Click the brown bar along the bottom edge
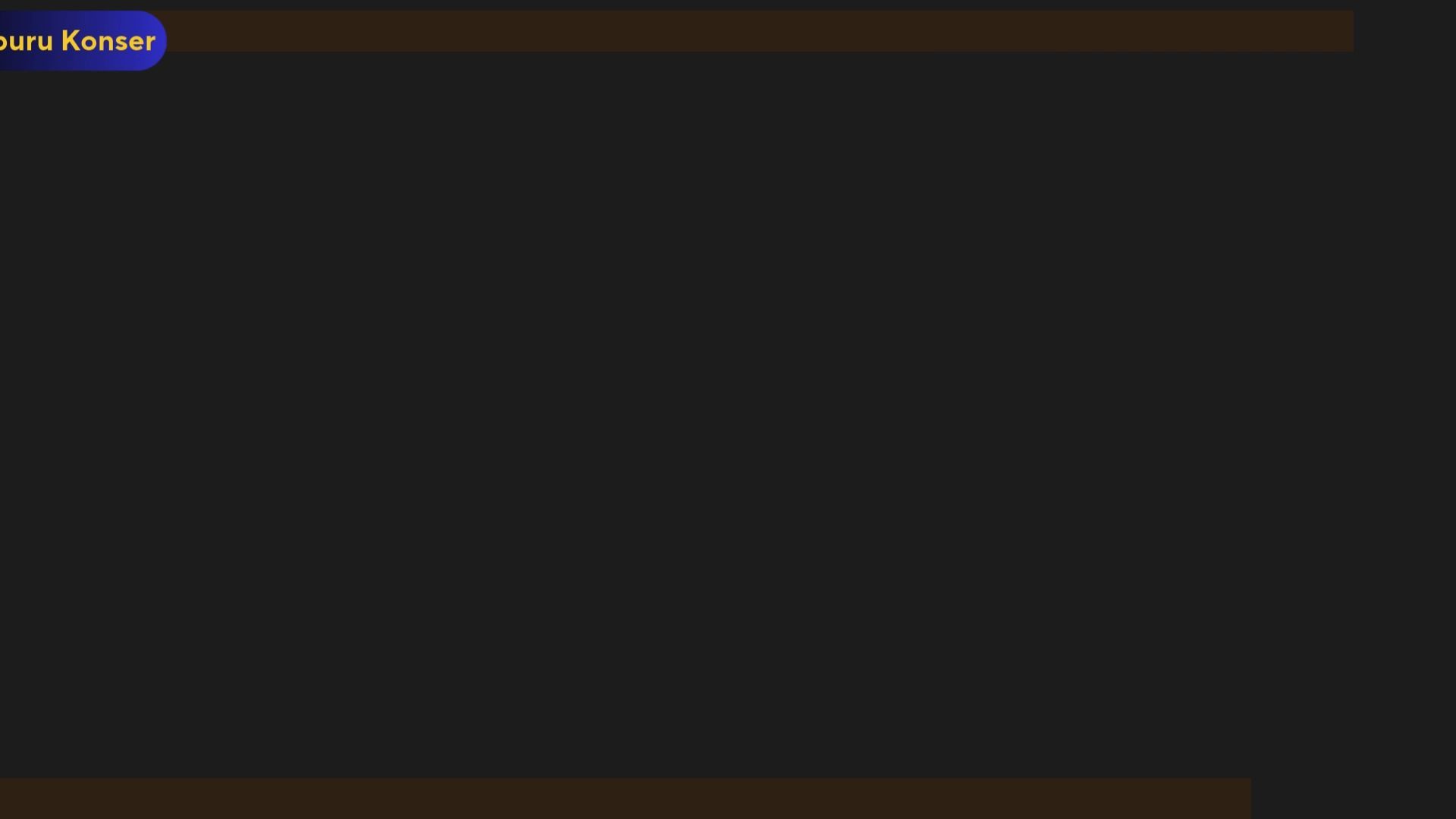Viewport: 1456px width, 819px height. (x=626, y=799)
